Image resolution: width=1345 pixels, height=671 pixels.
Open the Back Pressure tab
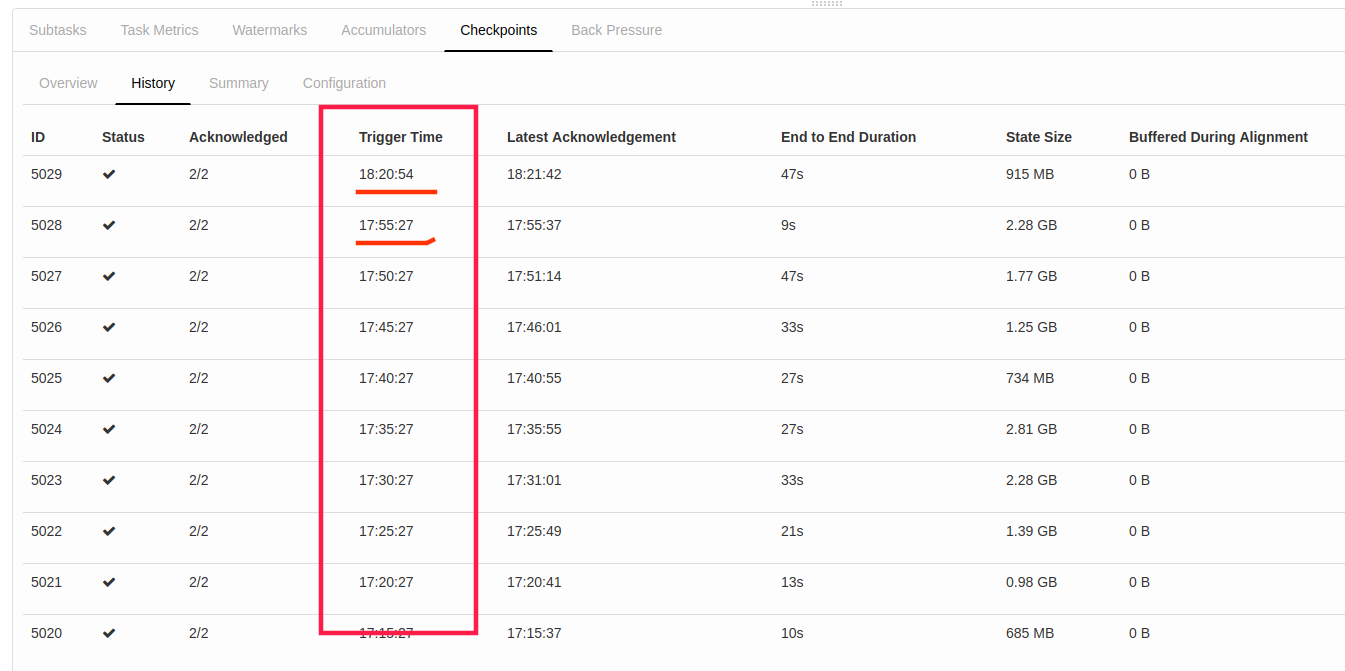pos(616,30)
